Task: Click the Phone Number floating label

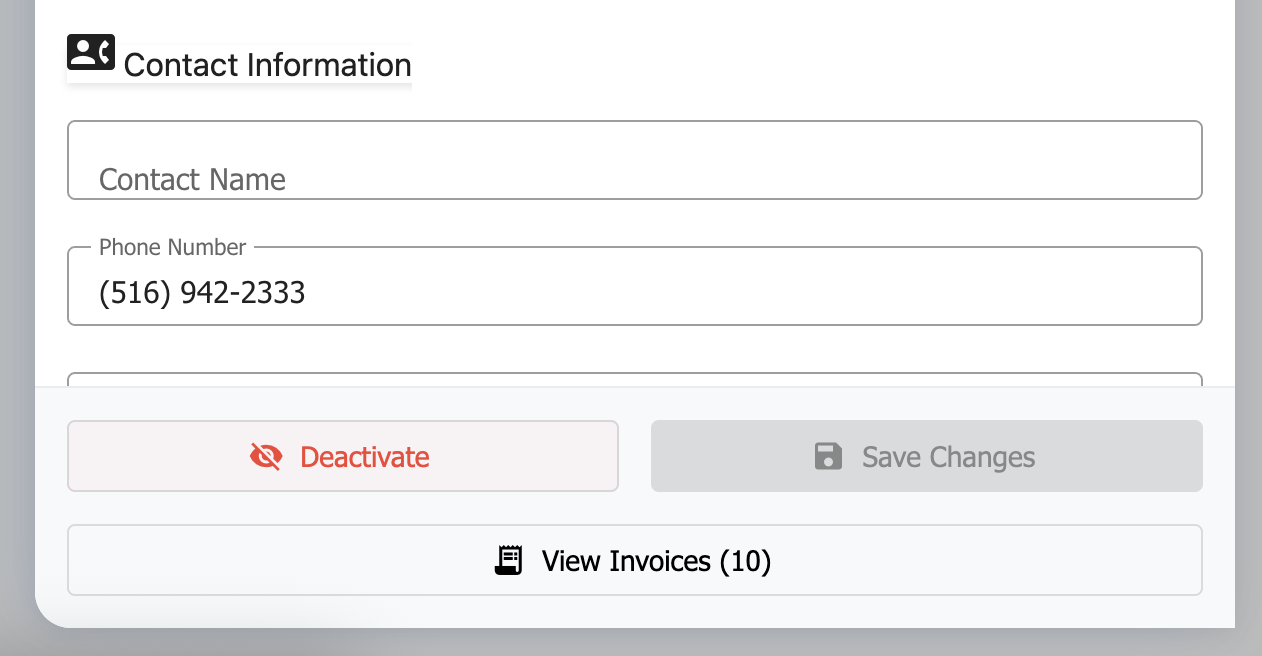Action: [172, 247]
